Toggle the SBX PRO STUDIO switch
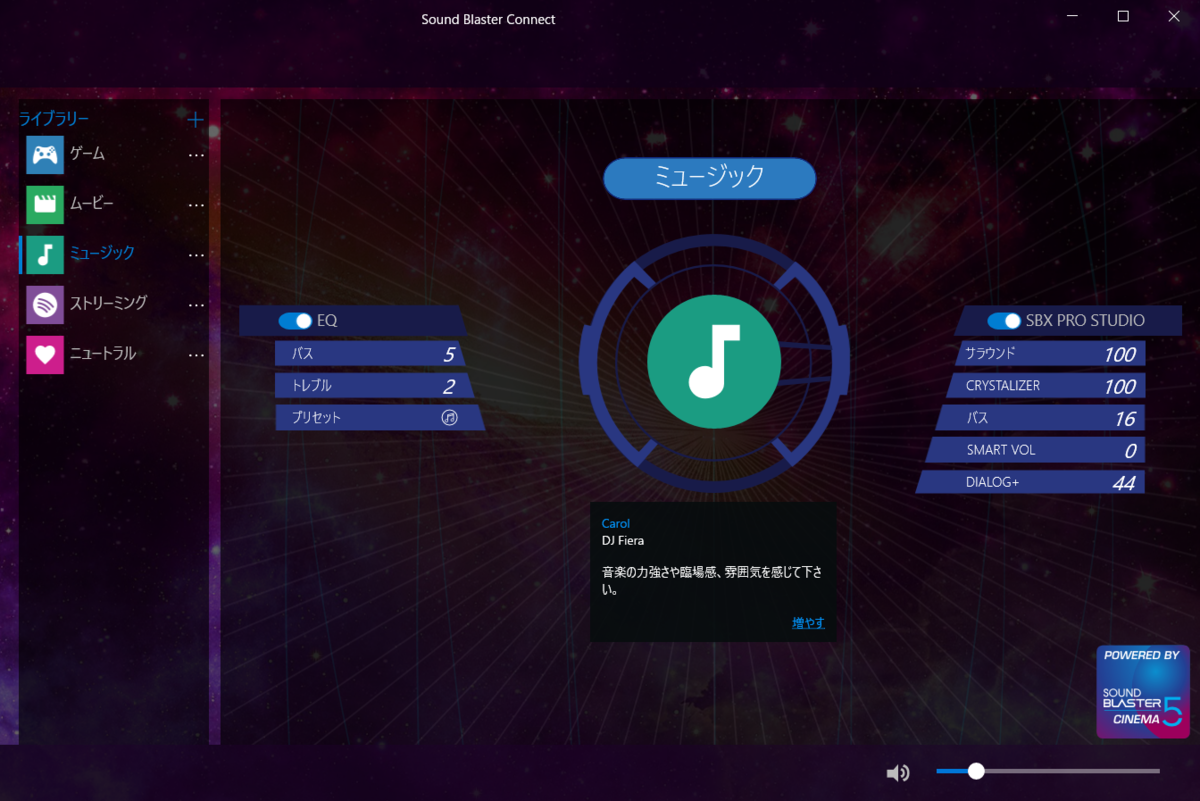This screenshot has width=1200, height=801. point(1004,321)
